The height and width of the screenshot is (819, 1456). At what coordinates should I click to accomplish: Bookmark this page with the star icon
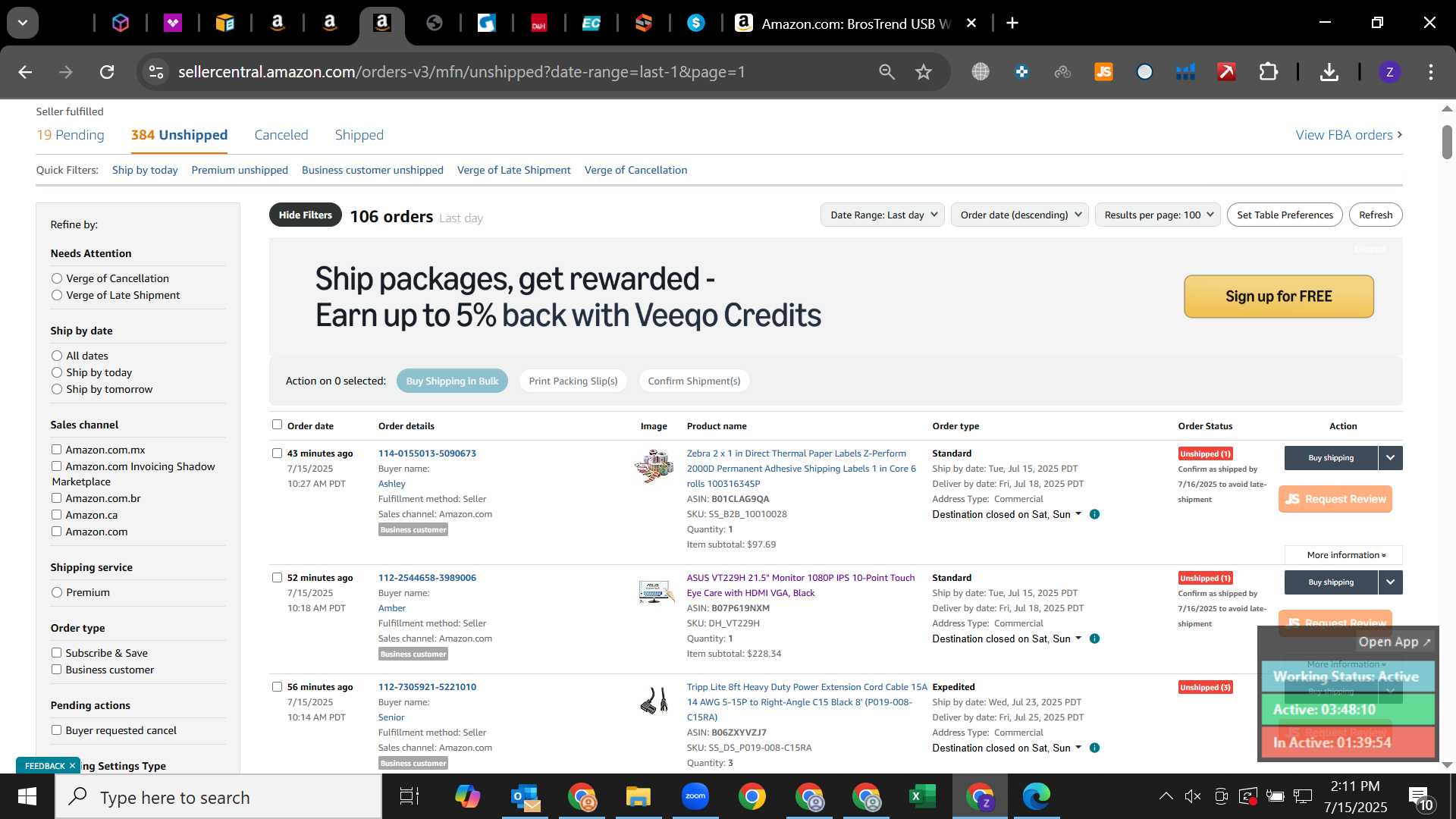(x=923, y=72)
